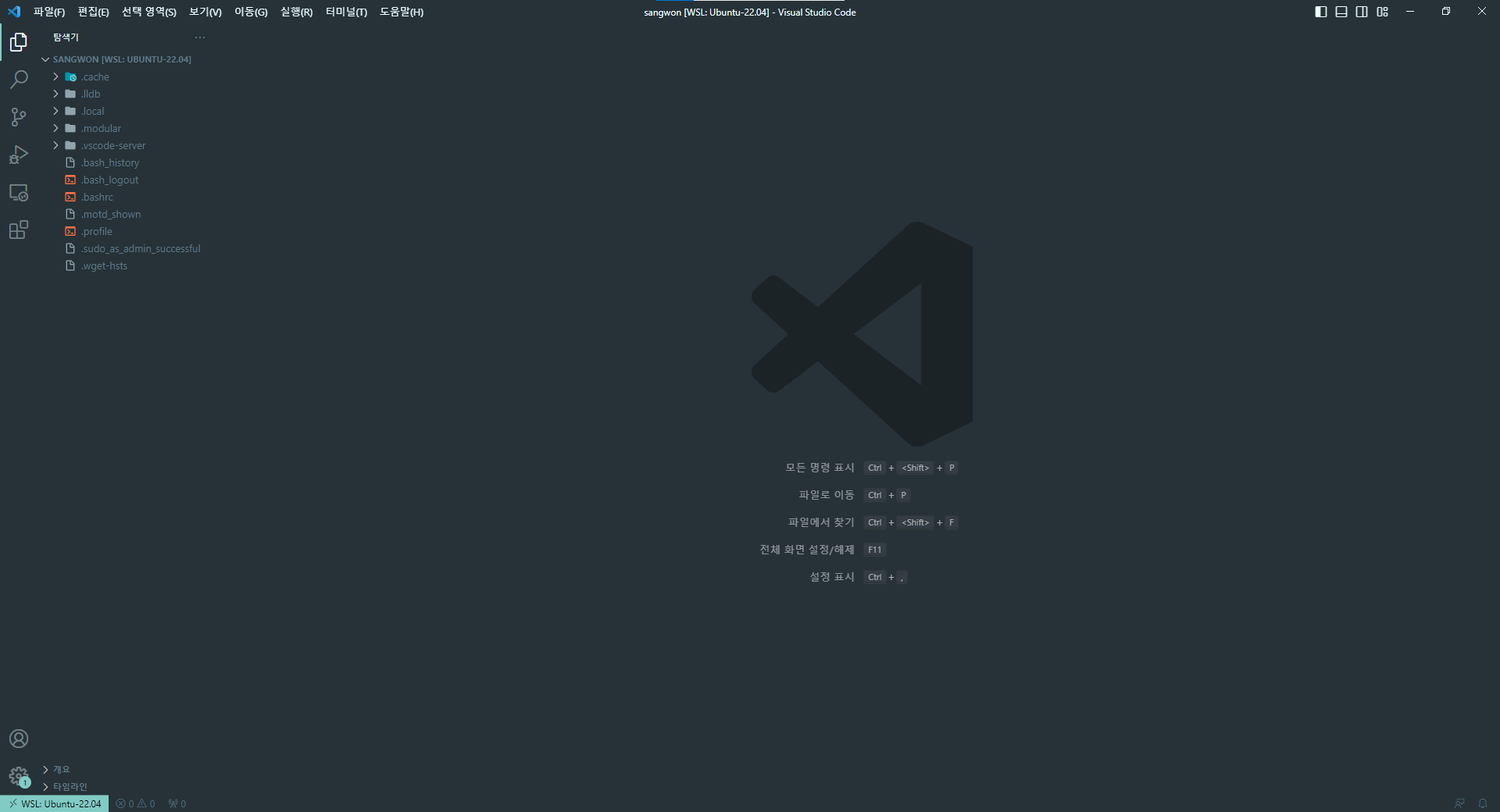1500x812 pixels.
Task: Expand the .cache folder
Action: 125,77
